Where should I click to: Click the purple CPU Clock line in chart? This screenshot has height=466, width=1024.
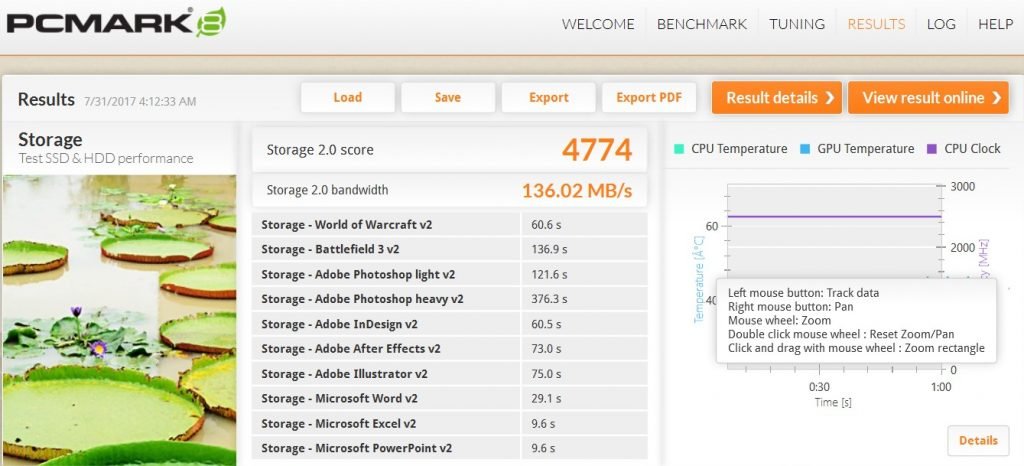point(834,216)
